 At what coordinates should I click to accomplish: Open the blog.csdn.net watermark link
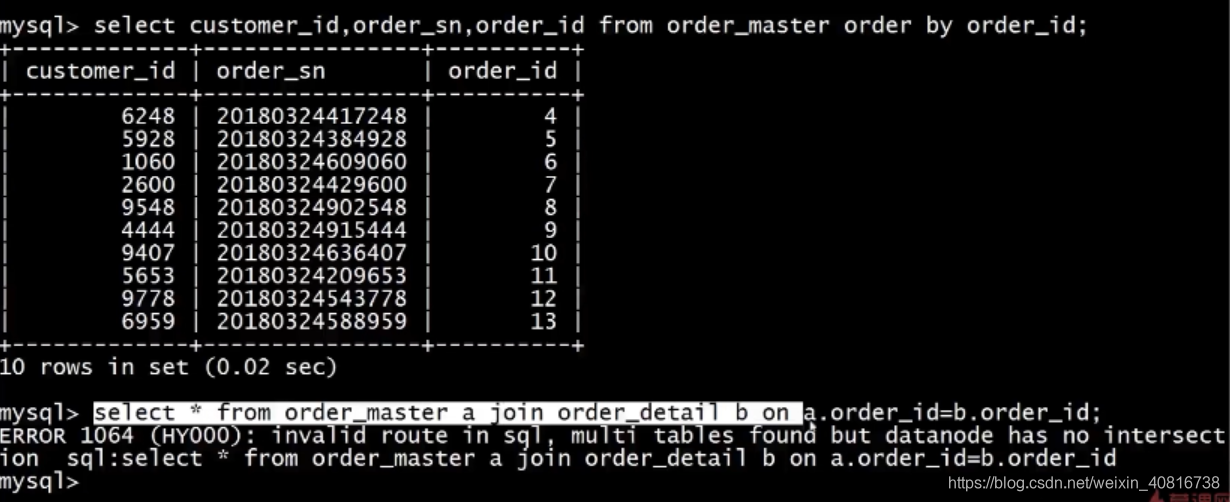click(1083, 484)
